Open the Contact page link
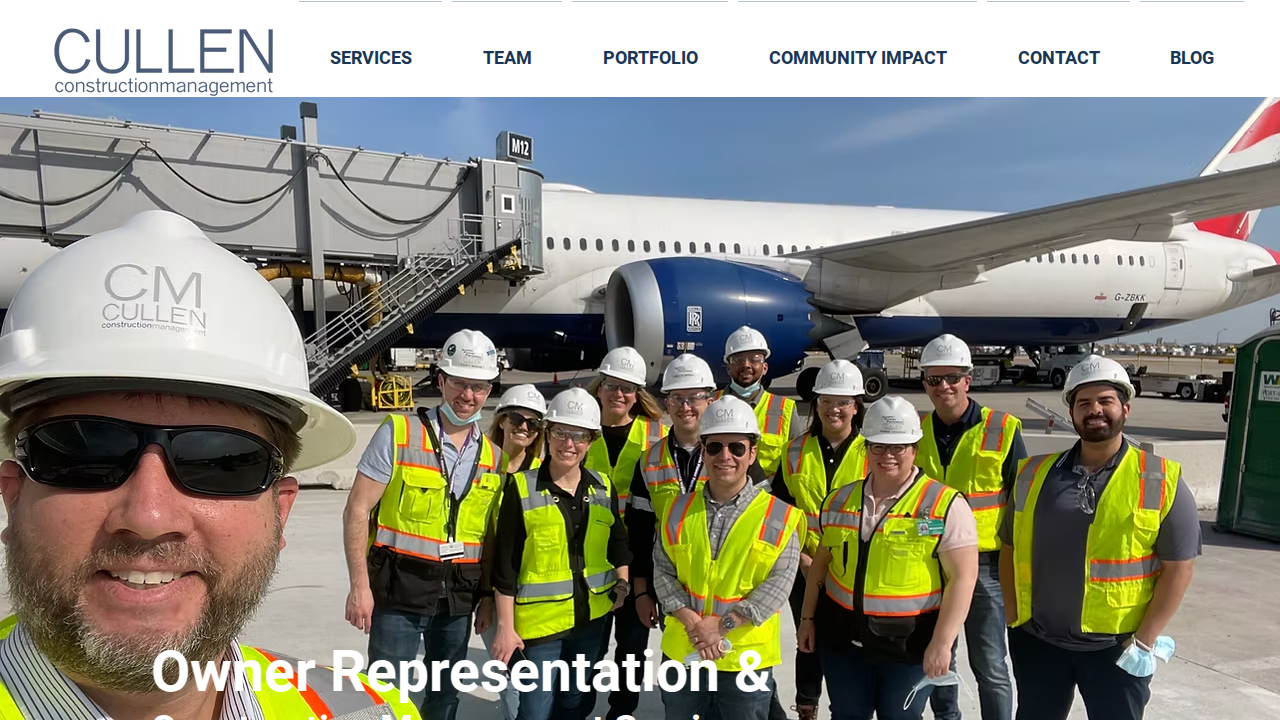 [x=1059, y=58]
